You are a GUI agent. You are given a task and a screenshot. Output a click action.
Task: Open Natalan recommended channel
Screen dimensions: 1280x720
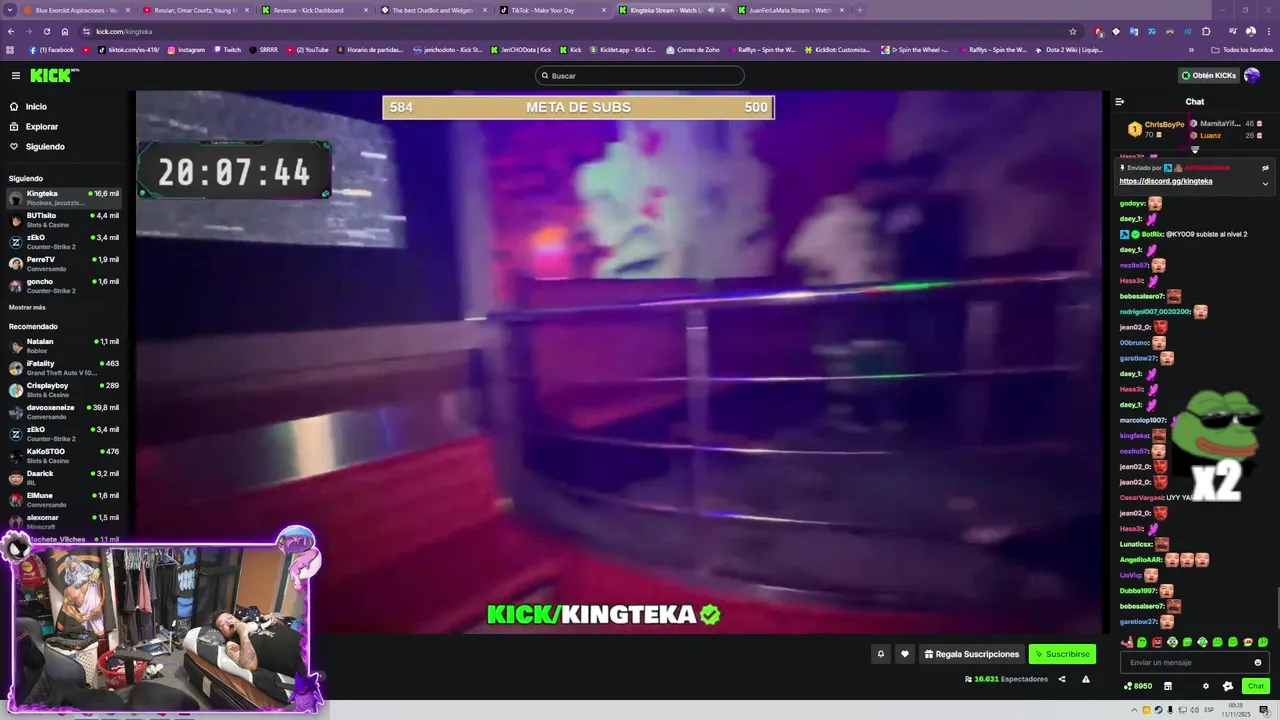click(x=64, y=345)
